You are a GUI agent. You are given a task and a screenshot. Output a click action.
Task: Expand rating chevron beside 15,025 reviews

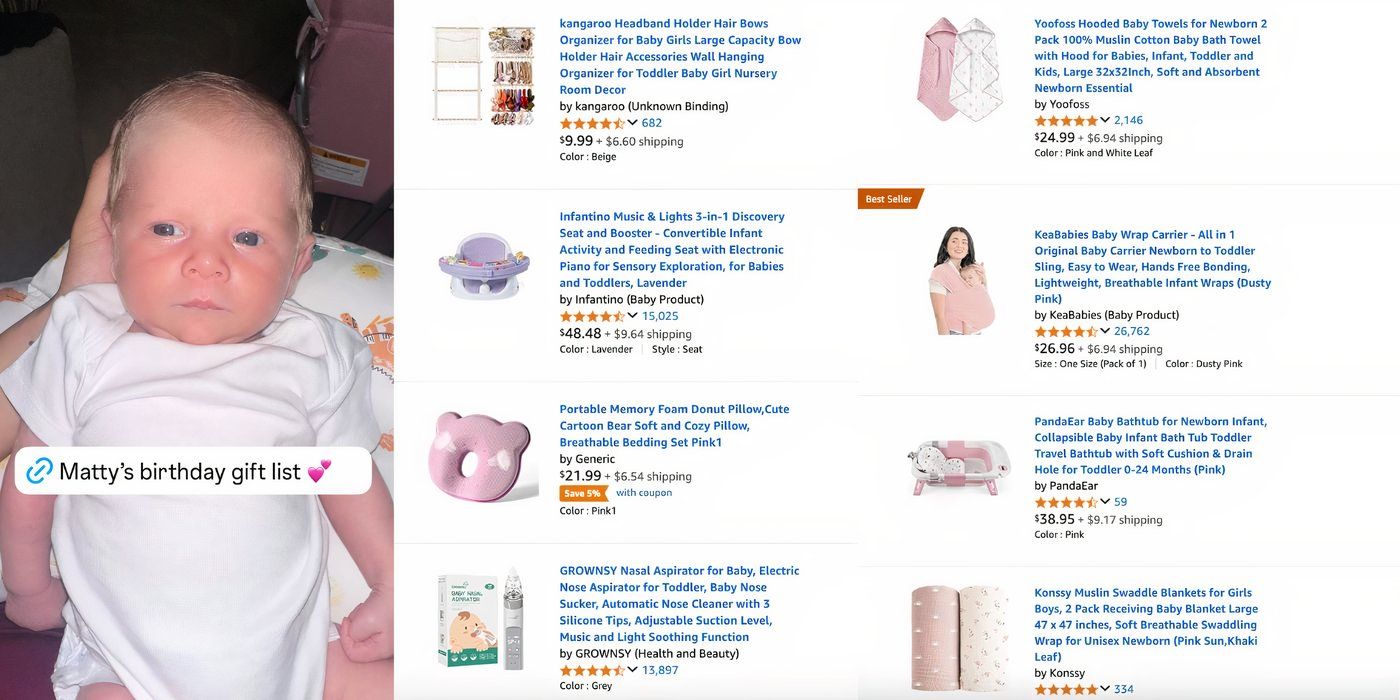coord(632,315)
